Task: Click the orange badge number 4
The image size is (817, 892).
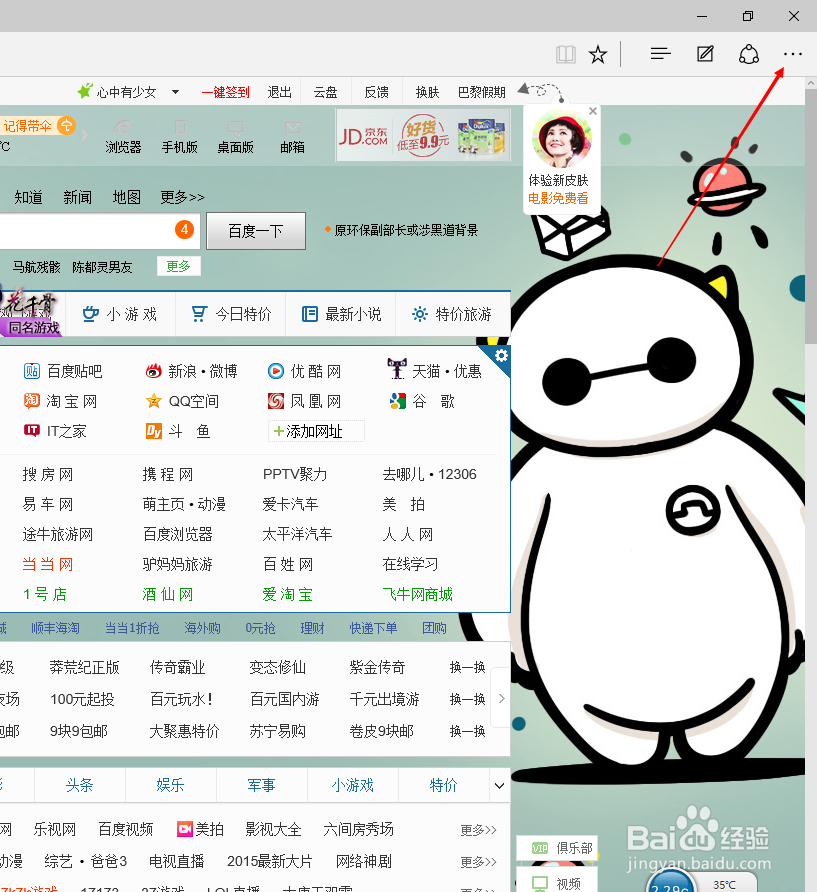Action: (184, 230)
